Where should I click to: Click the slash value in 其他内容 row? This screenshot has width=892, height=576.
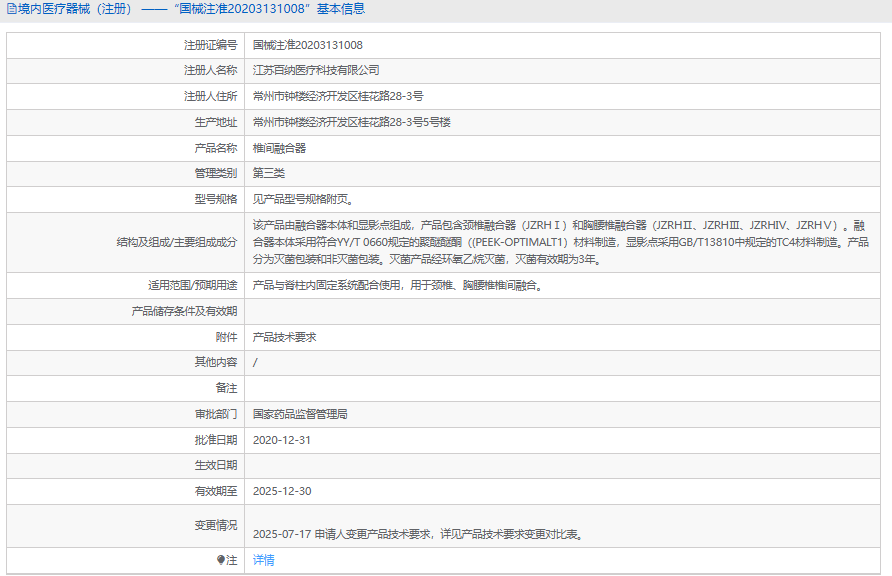(x=255, y=362)
